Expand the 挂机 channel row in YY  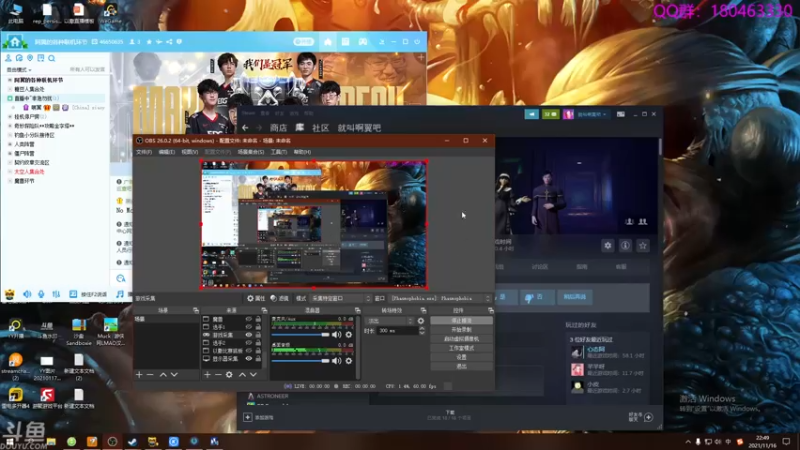pos(10,117)
